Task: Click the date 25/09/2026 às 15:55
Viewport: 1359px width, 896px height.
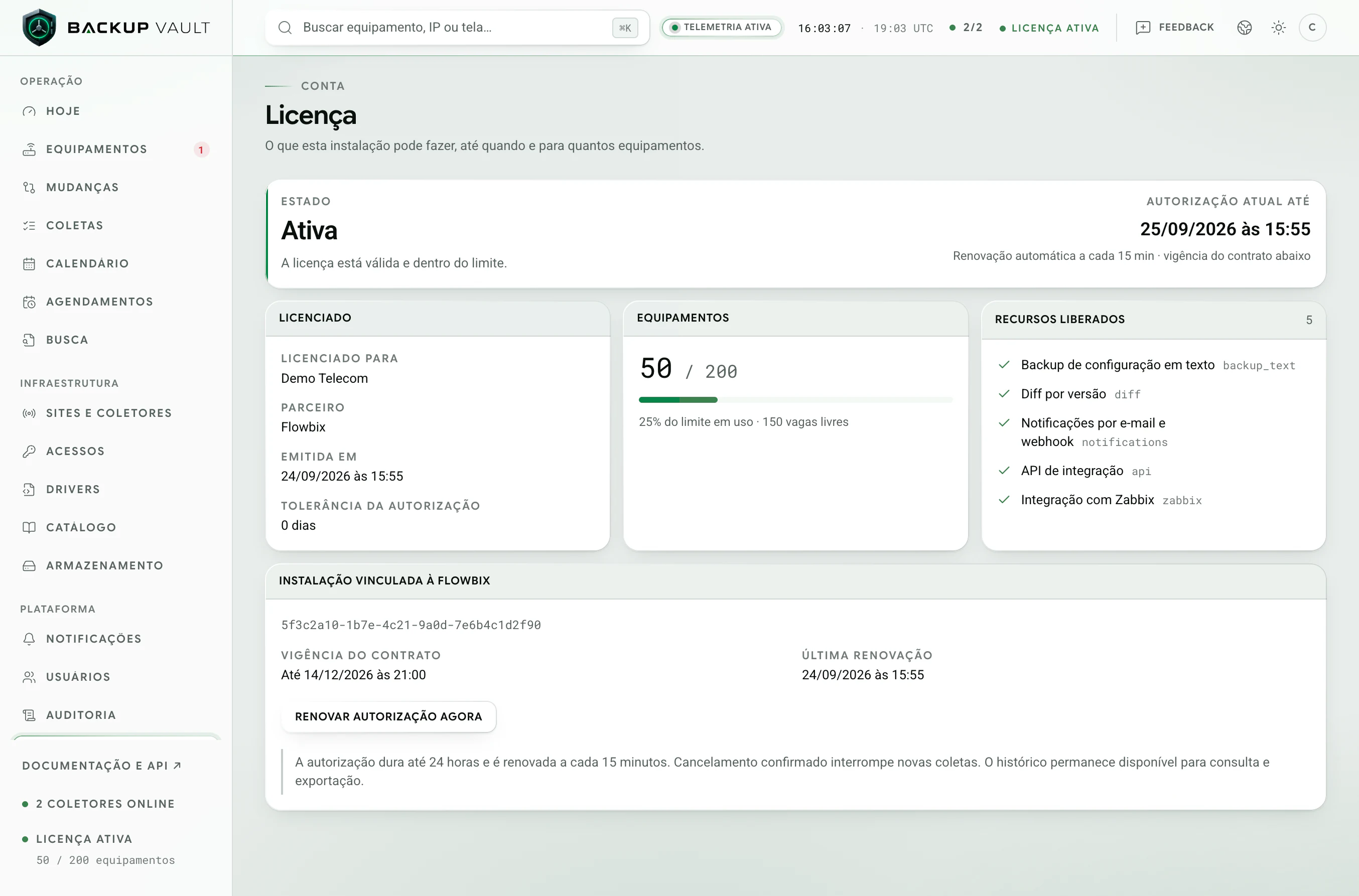Action: point(1225,229)
